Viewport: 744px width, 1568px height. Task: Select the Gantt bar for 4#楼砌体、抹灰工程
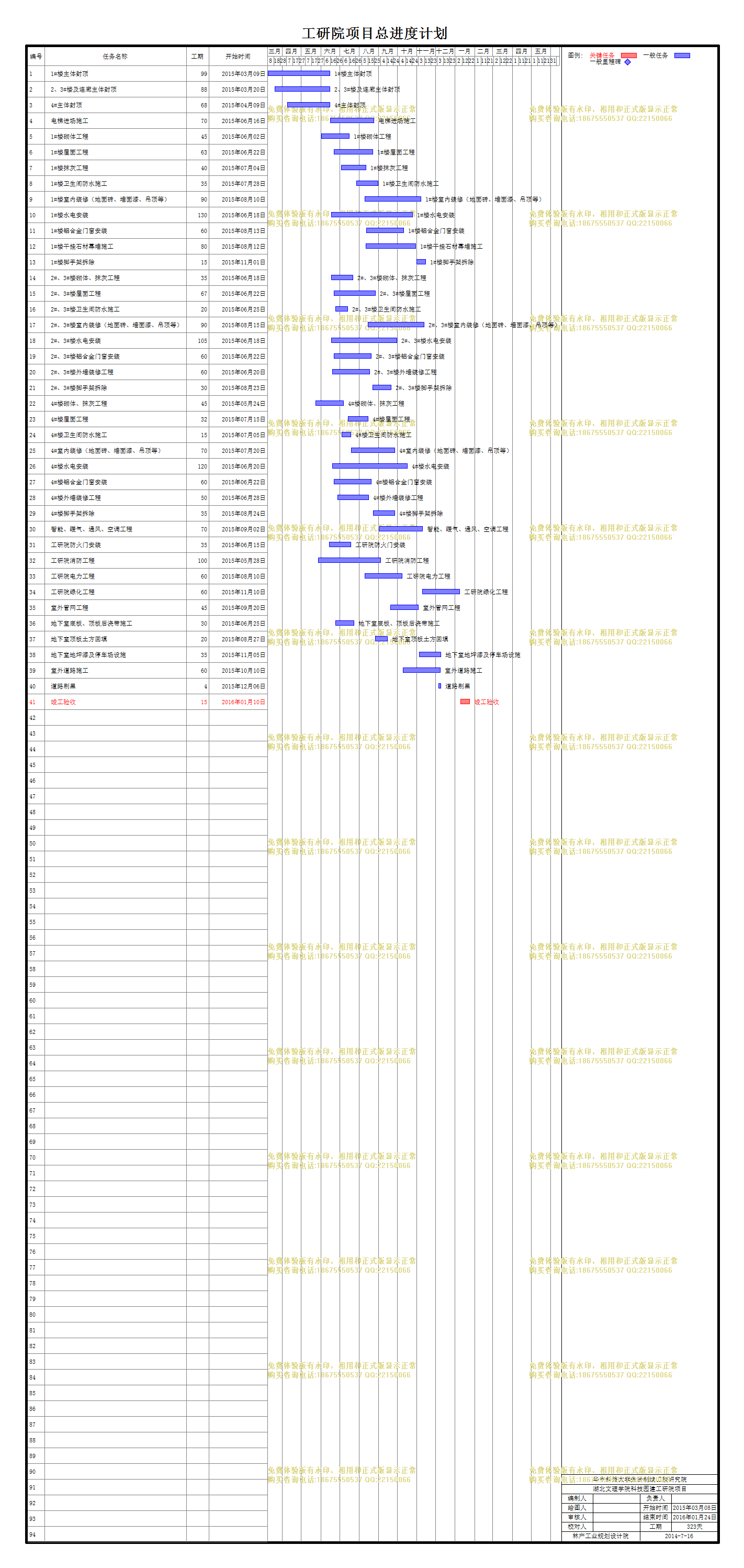(330, 403)
